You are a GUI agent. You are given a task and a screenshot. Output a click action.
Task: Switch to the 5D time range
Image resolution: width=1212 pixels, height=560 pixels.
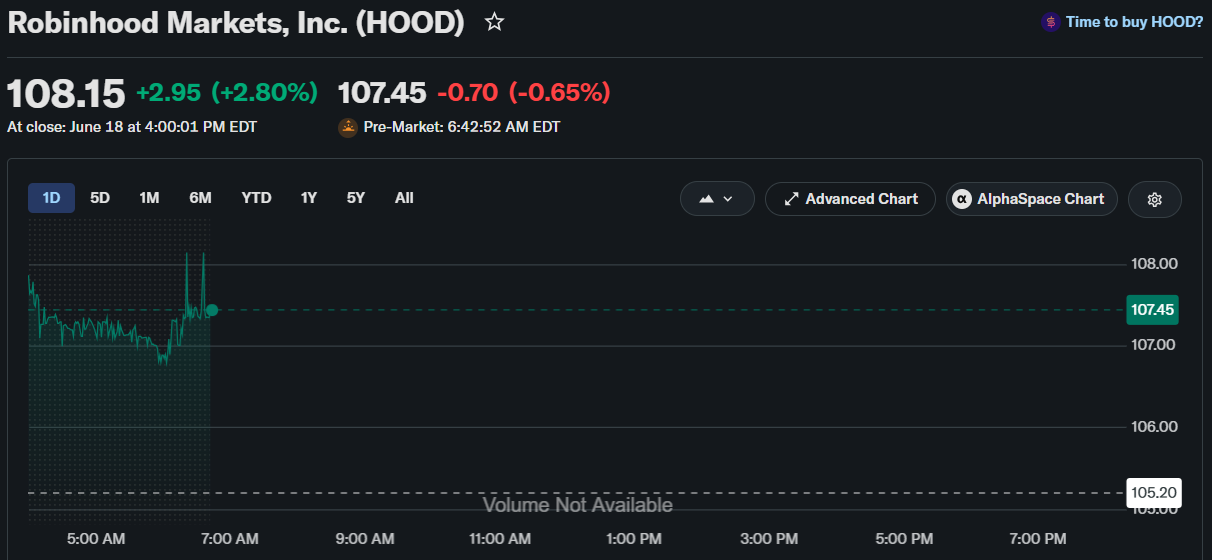(100, 198)
